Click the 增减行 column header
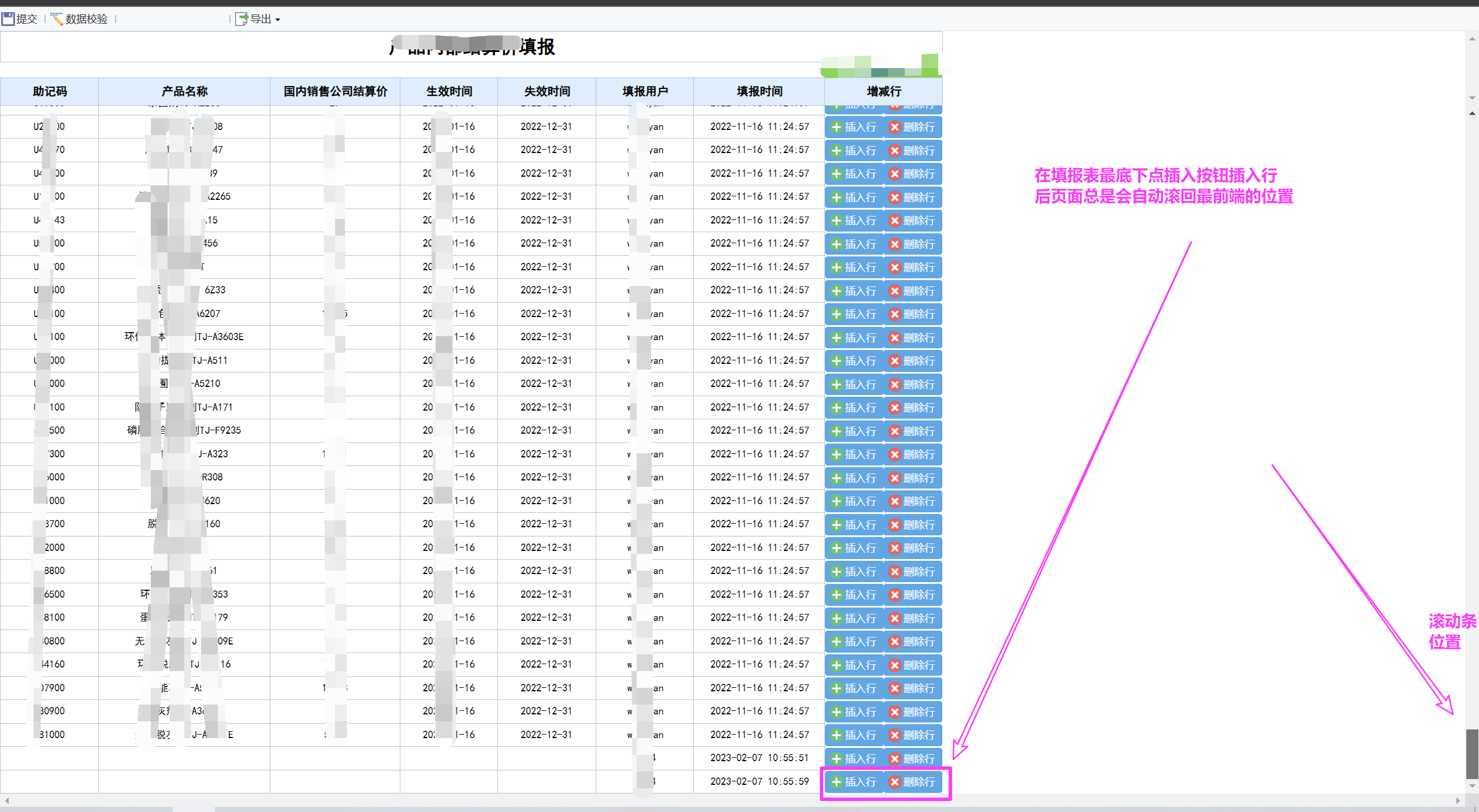This screenshot has width=1479, height=812. pyautogui.click(x=883, y=91)
